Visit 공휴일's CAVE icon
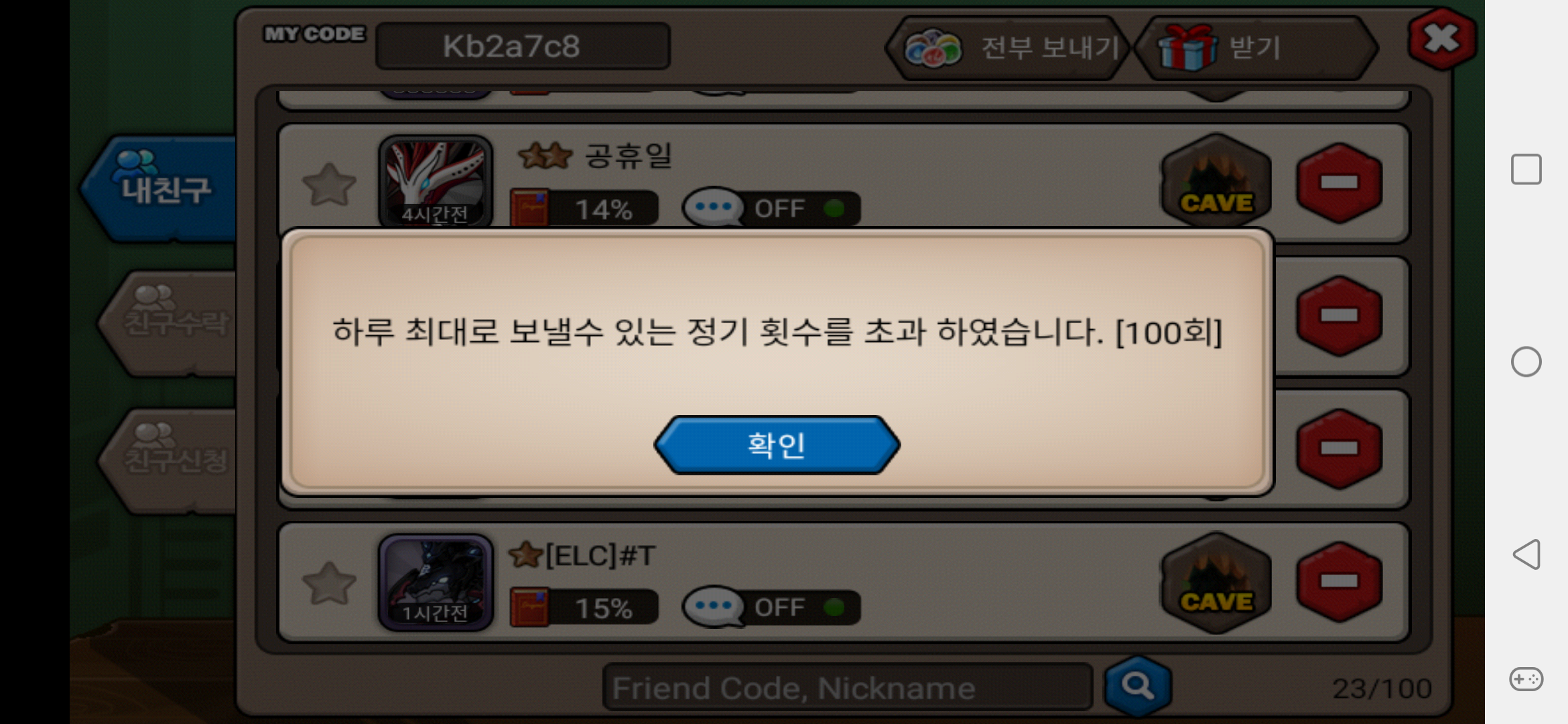 pyautogui.click(x=1216, y=181)
